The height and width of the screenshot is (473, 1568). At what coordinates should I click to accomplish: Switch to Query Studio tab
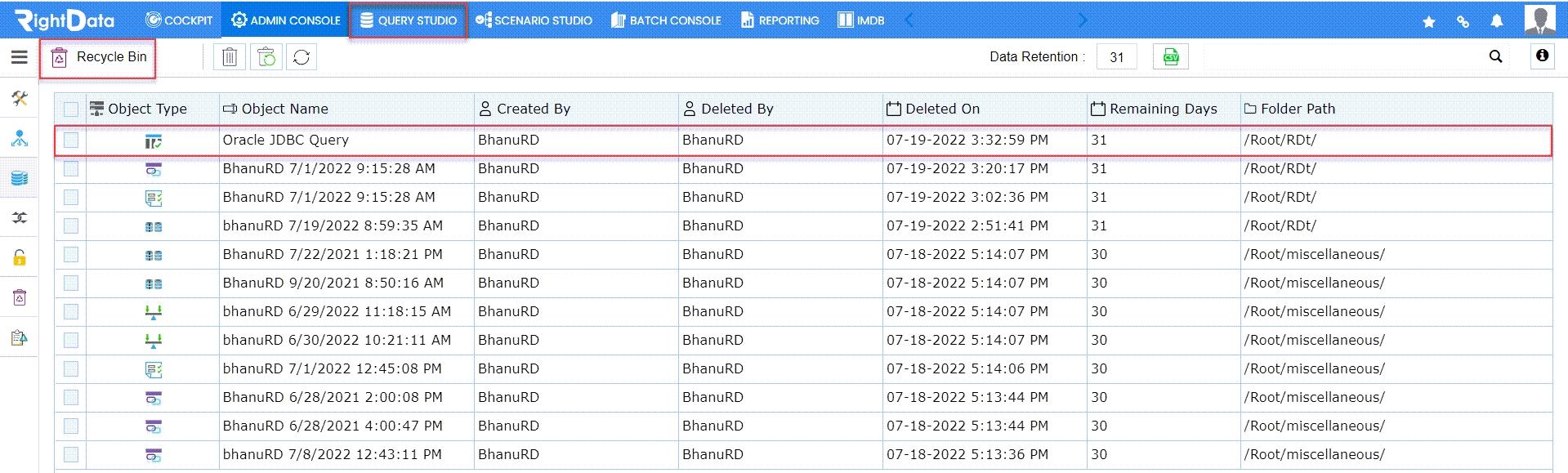click(409, 20)
